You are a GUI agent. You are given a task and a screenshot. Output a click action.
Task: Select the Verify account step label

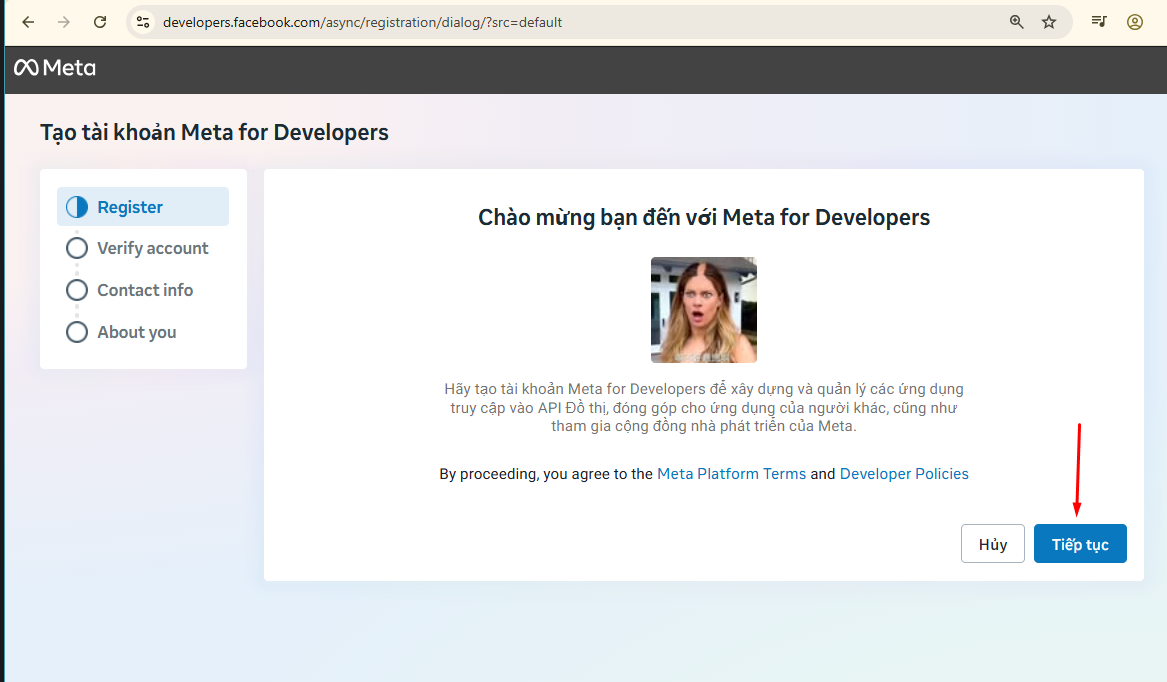(153, 248)
